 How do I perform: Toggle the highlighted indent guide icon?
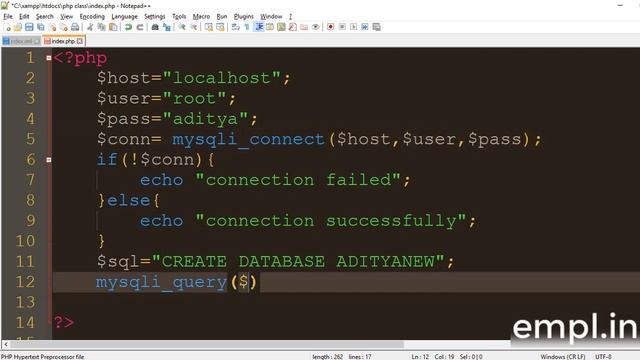pos(259,27)
